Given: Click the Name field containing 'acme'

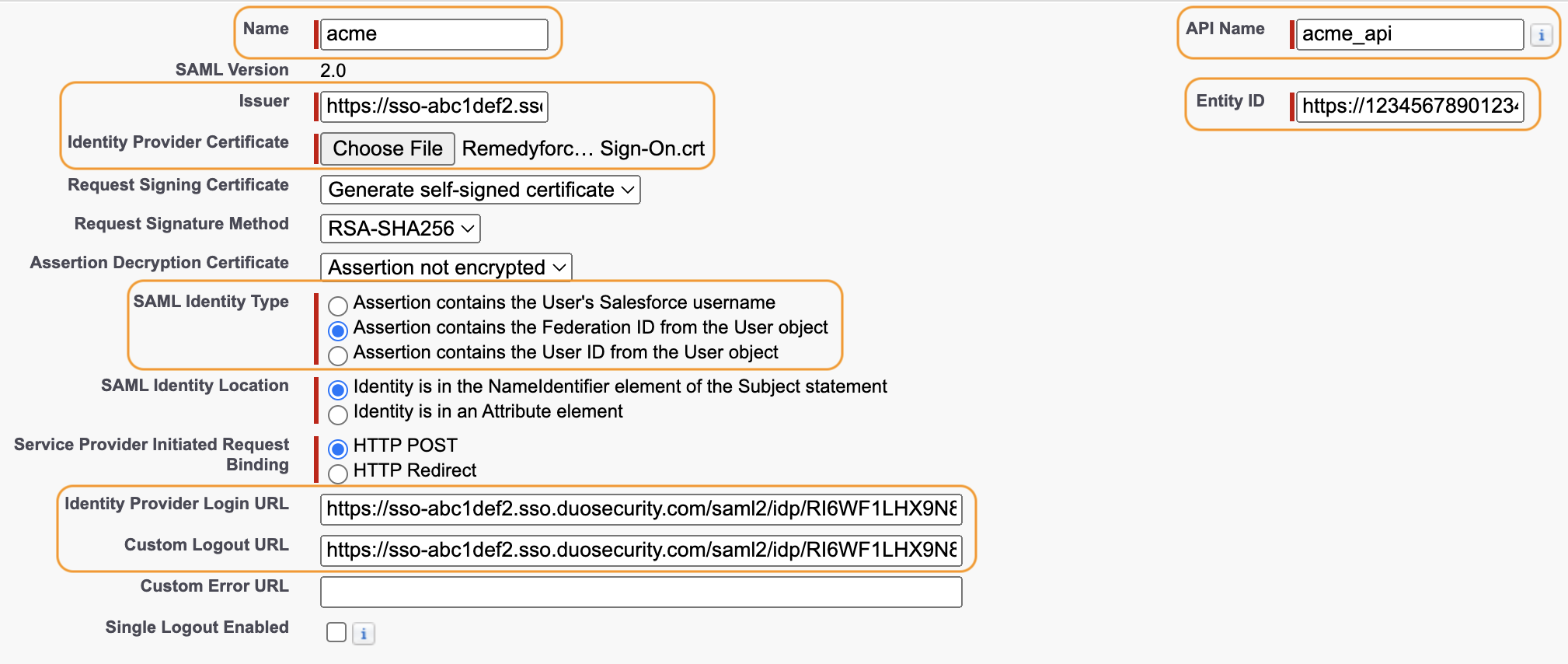Looking at the screenshot, I should (x=435, y=33).
